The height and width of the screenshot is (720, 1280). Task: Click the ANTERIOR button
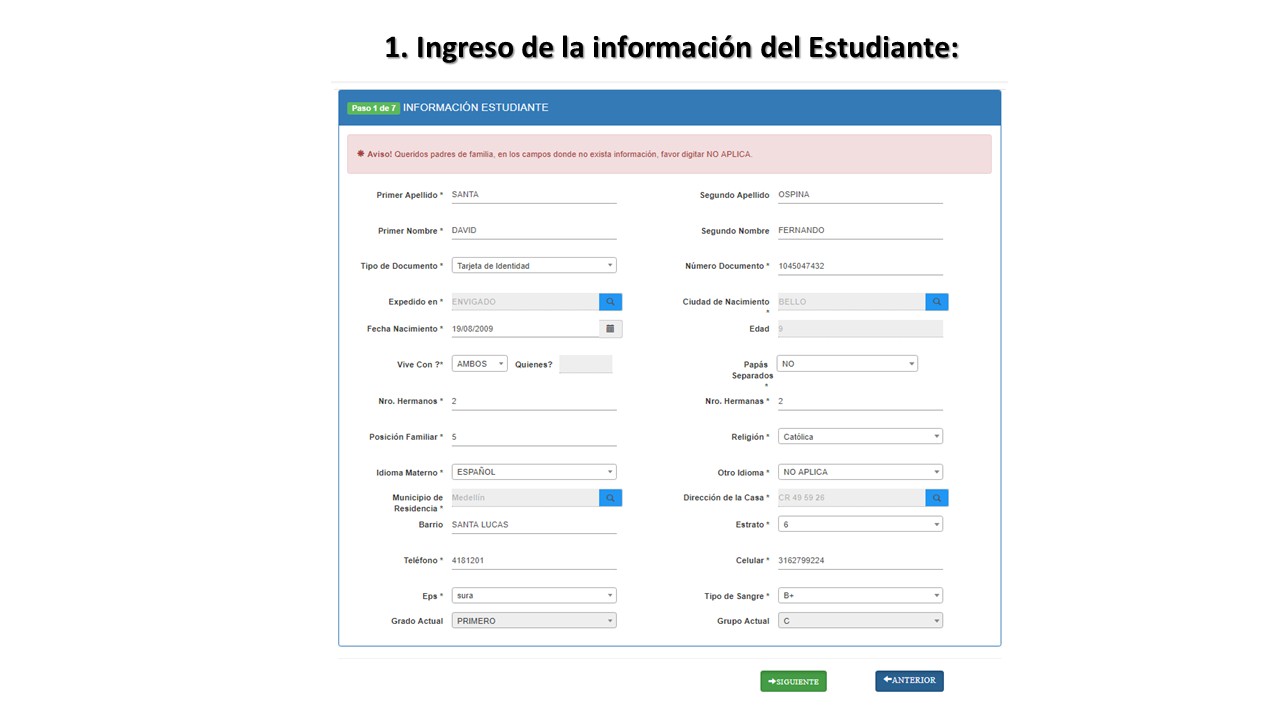(x=909, y=681)
